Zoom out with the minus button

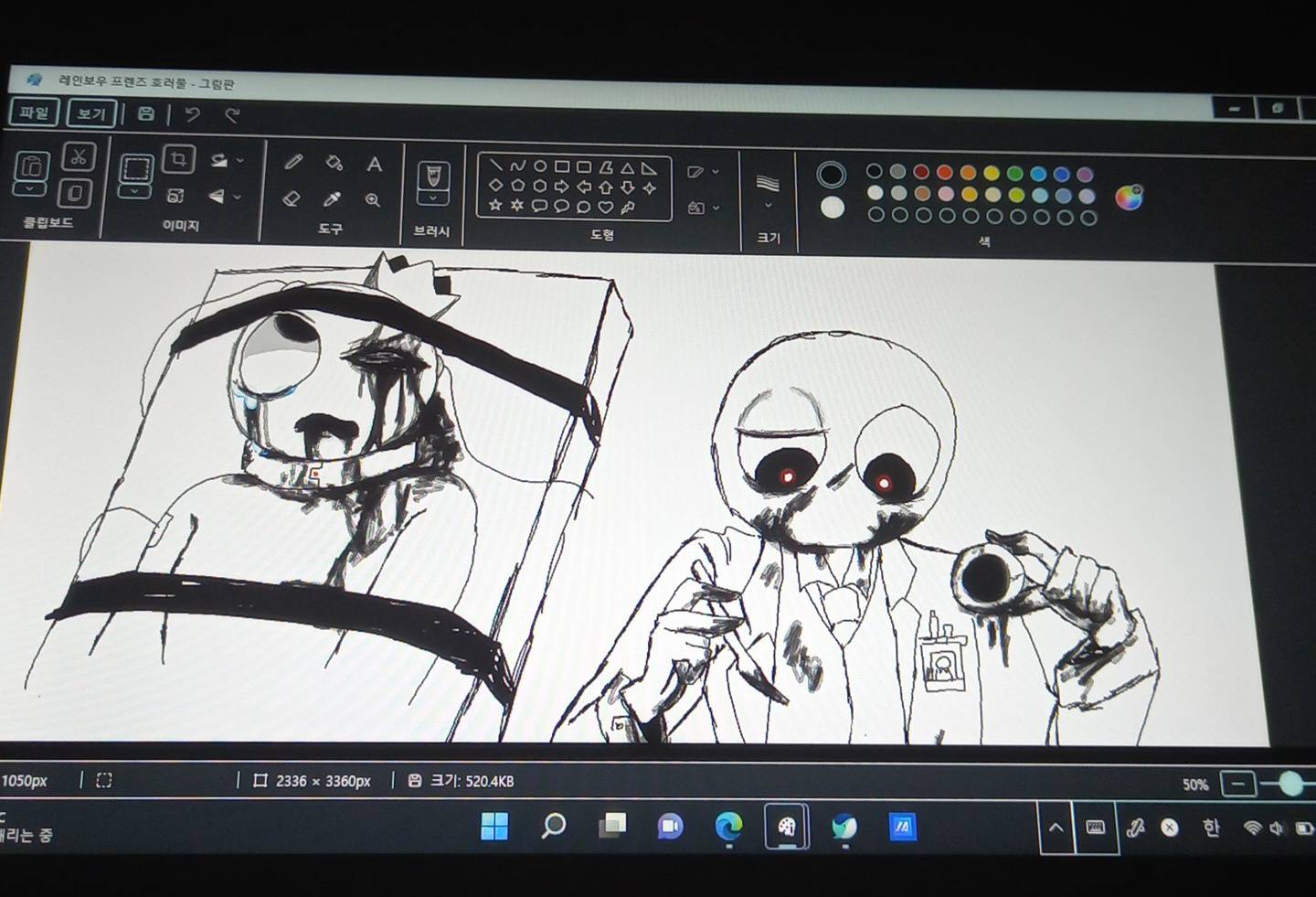(1237, 784)
